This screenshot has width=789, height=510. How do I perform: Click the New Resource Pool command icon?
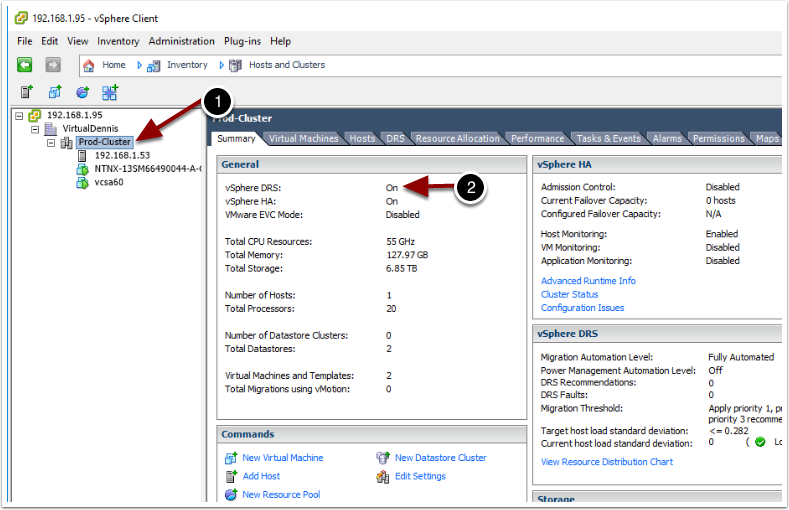coord(231,495)
